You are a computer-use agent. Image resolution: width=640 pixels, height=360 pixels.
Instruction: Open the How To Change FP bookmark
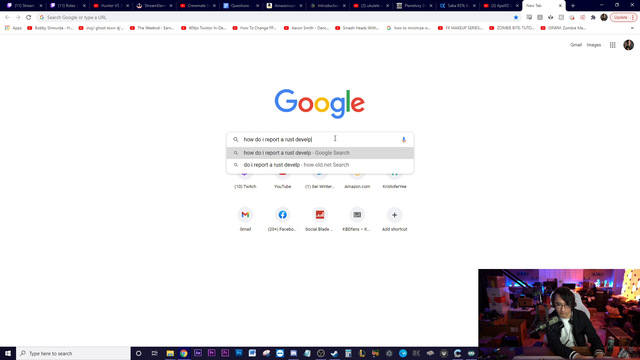pyautogui.click(x=255, y=28)
